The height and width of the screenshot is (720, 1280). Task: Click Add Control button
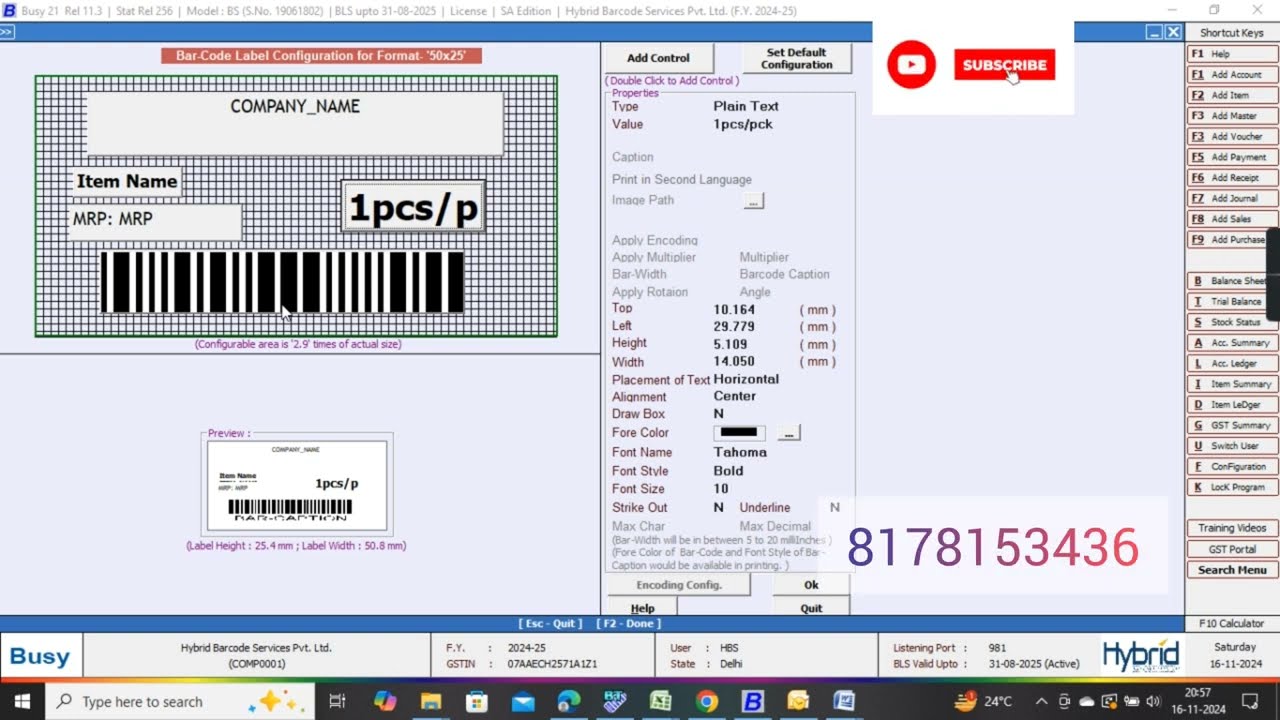tap(658, 58)
